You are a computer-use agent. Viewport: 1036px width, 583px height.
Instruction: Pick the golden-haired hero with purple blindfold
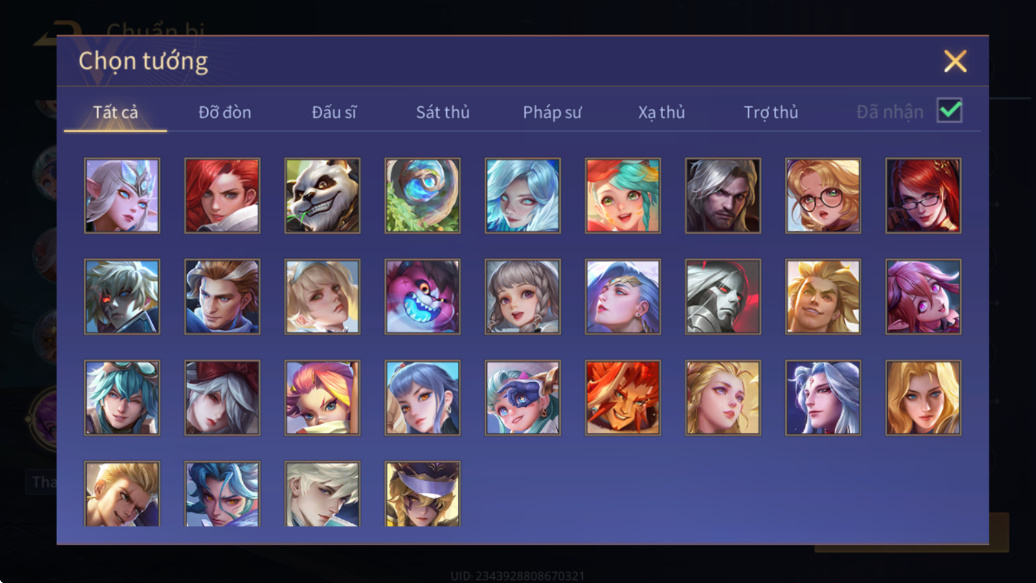click(423, 494)
